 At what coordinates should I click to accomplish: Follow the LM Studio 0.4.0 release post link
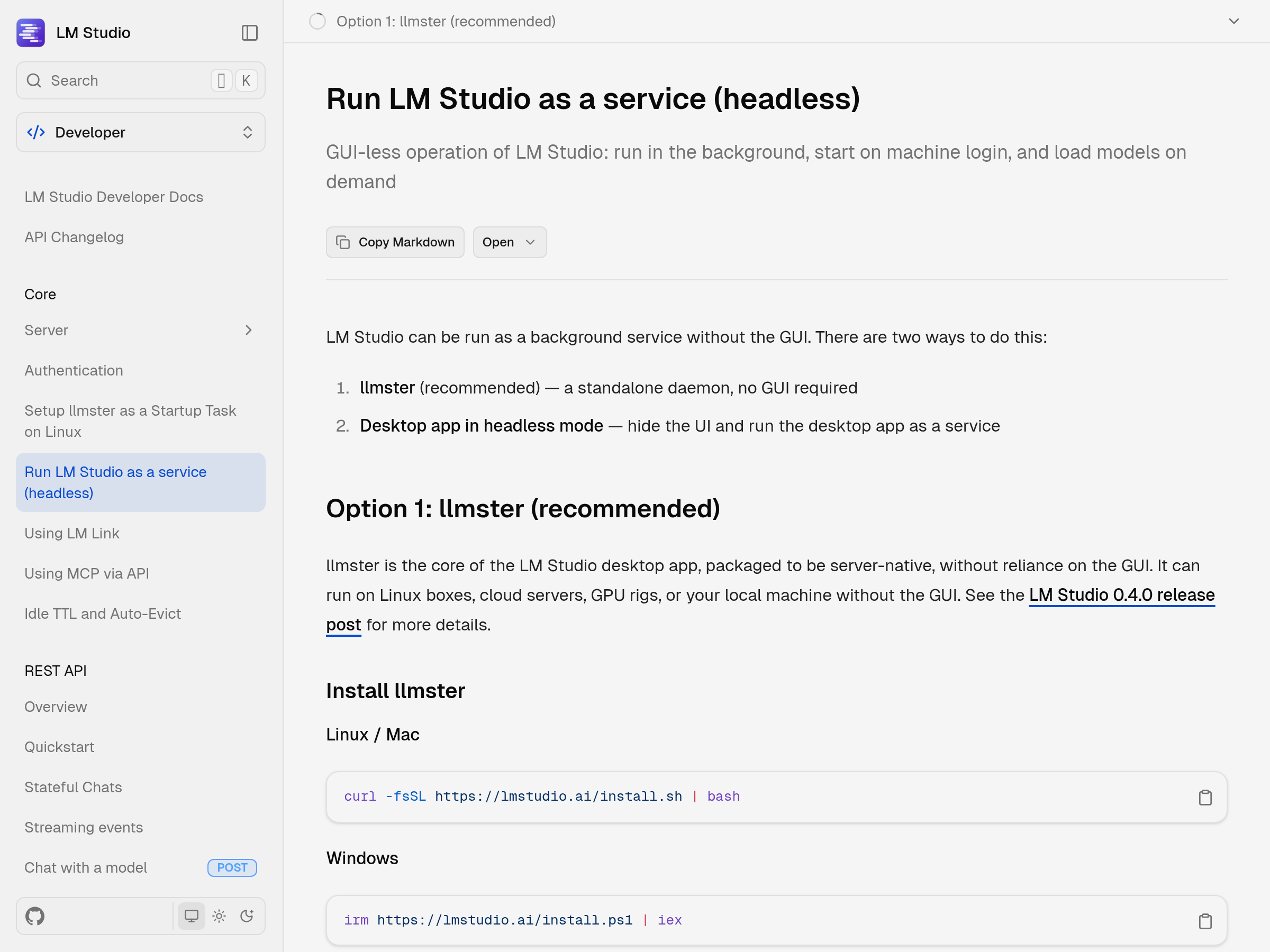[x=1122, y=595]
